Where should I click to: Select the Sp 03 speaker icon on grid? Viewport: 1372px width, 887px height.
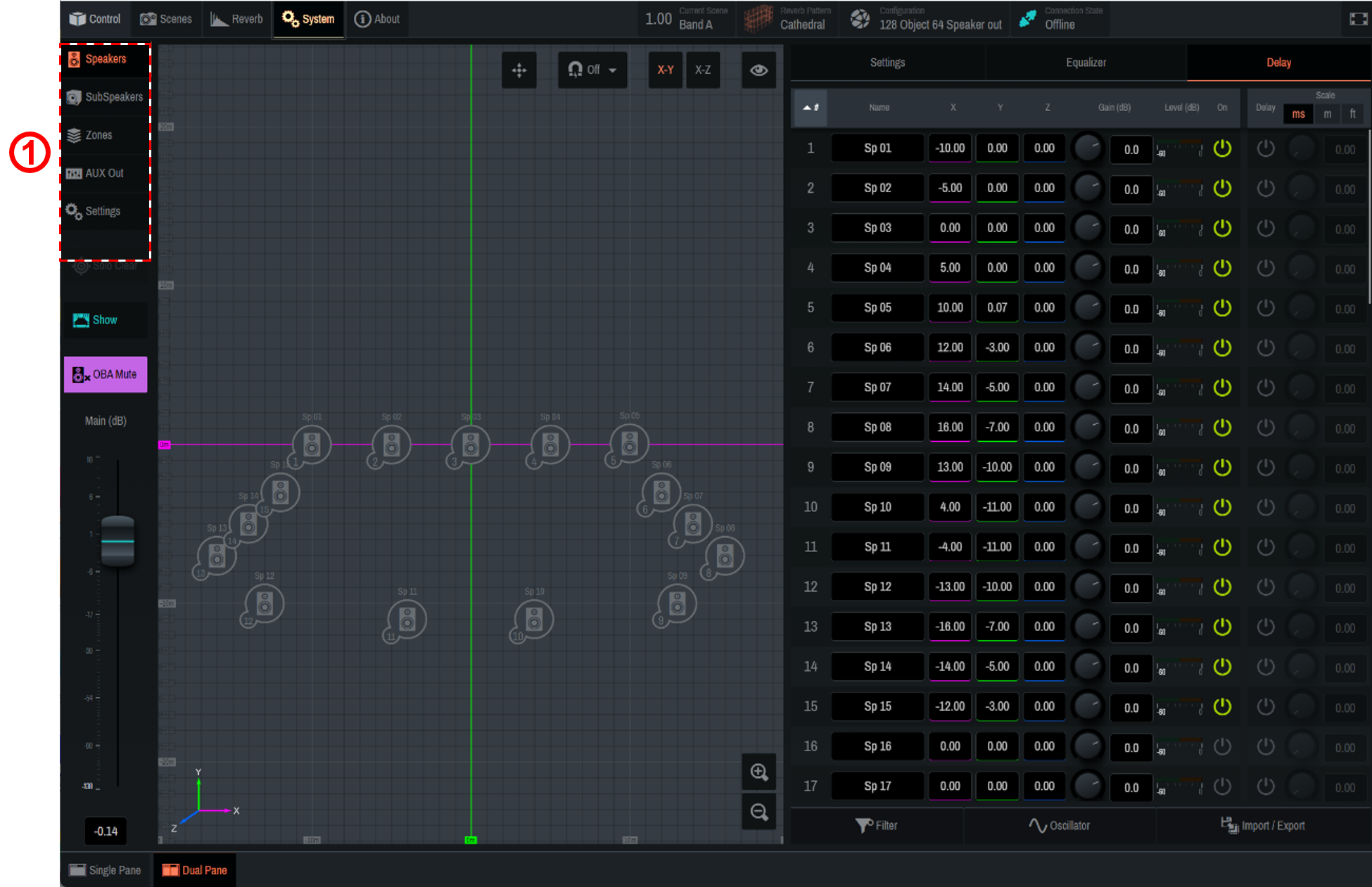[x=471, y=445]
